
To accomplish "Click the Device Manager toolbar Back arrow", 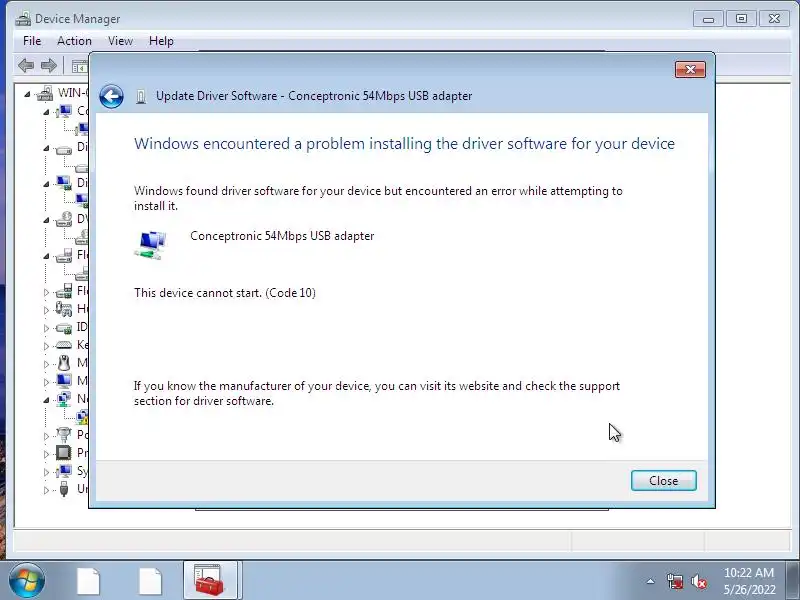I will (x=26, y=65).
